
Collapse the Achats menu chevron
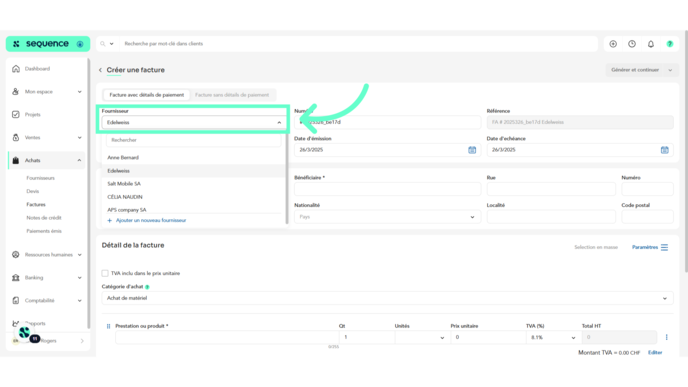79,161
